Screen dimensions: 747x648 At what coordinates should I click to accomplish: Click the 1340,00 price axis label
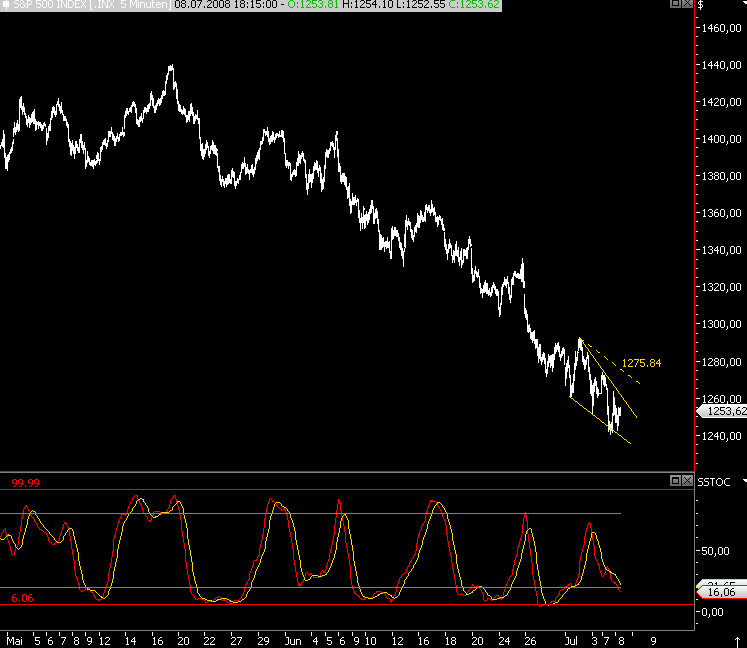point(722,250)
